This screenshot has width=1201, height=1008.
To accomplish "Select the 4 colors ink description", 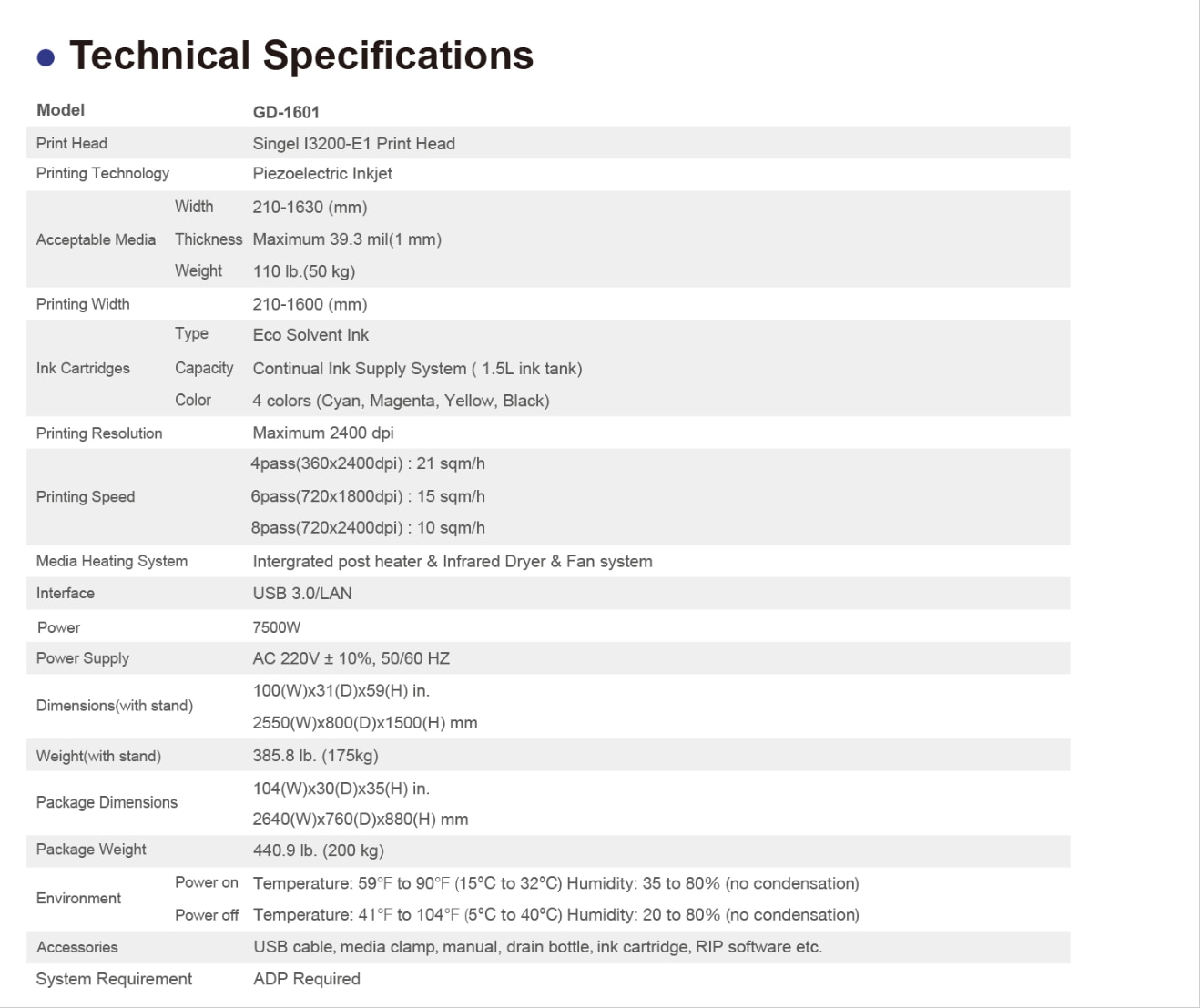I will (401, 401).
